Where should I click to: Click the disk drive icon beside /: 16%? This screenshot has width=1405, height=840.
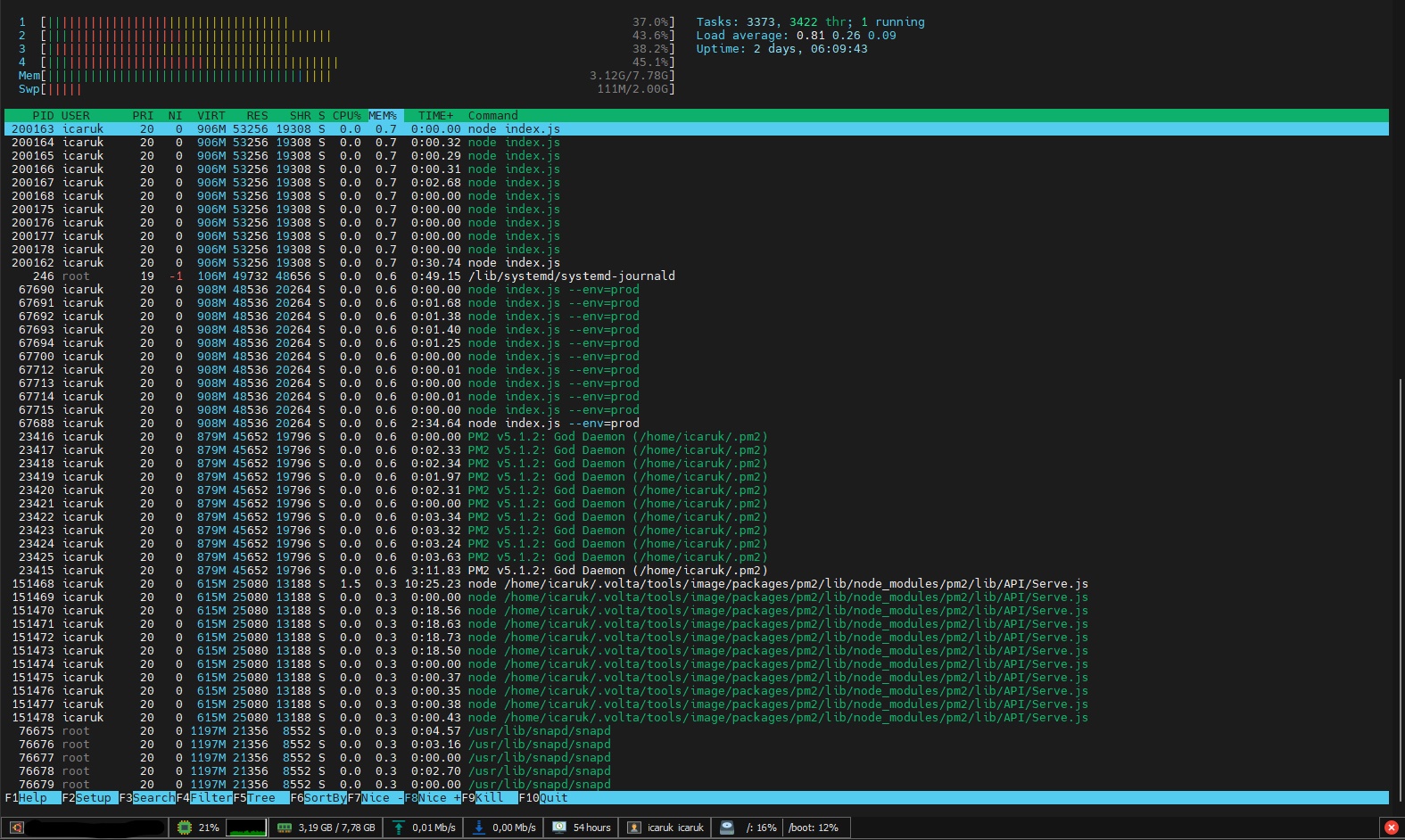coord(727,828)
